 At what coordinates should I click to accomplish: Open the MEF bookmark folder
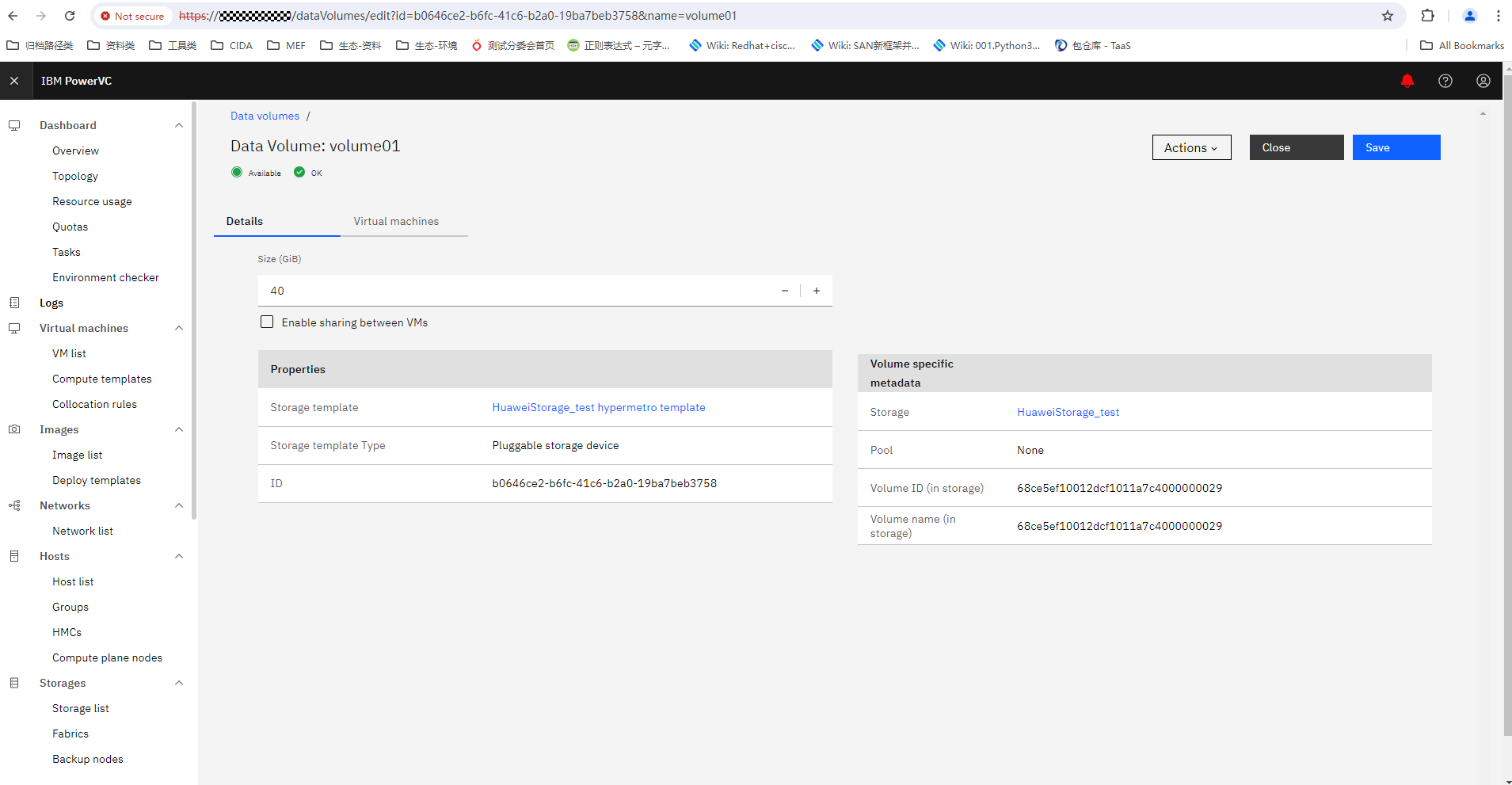pos(287,46)
